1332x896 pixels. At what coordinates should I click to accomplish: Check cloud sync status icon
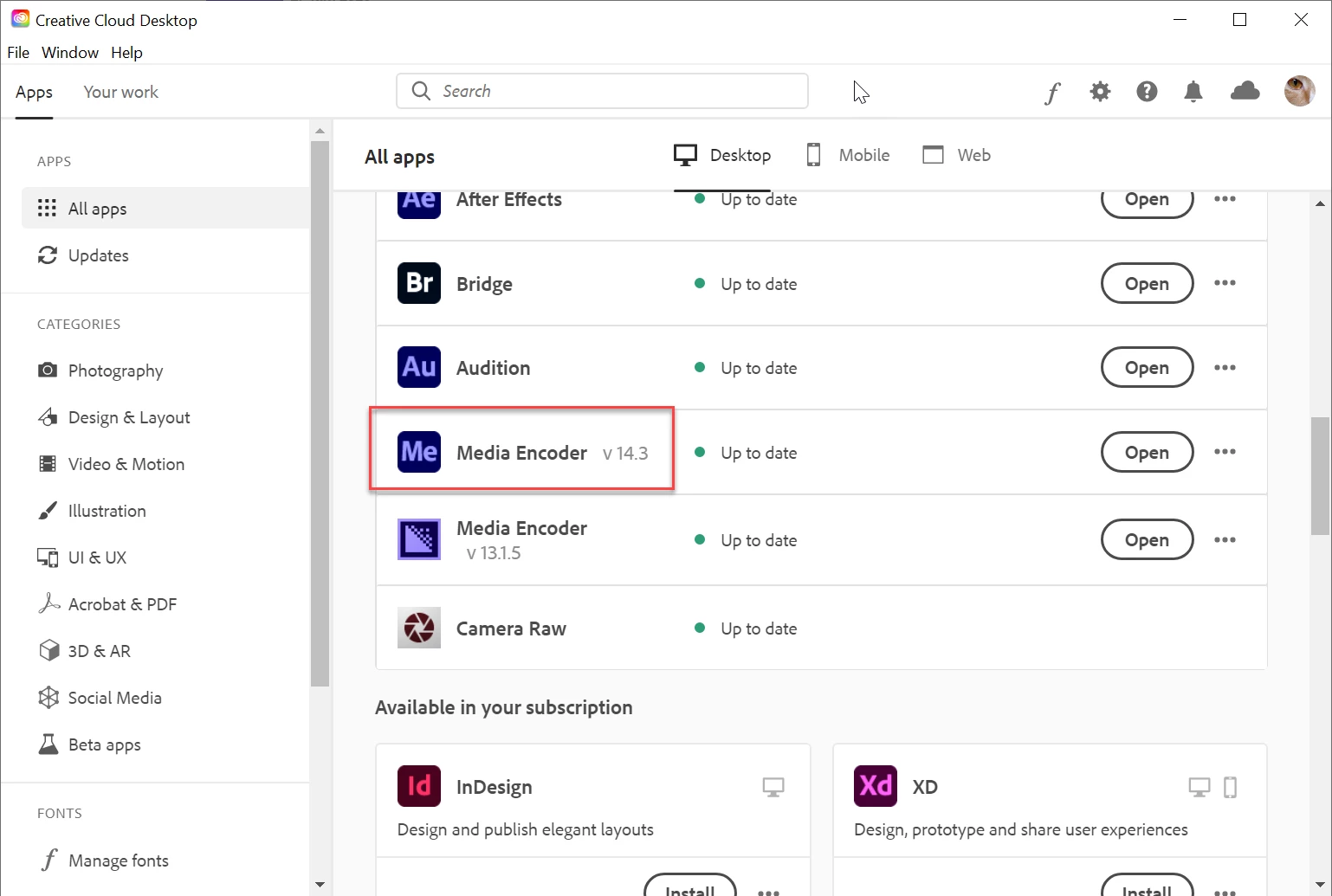click(1245, 90)
